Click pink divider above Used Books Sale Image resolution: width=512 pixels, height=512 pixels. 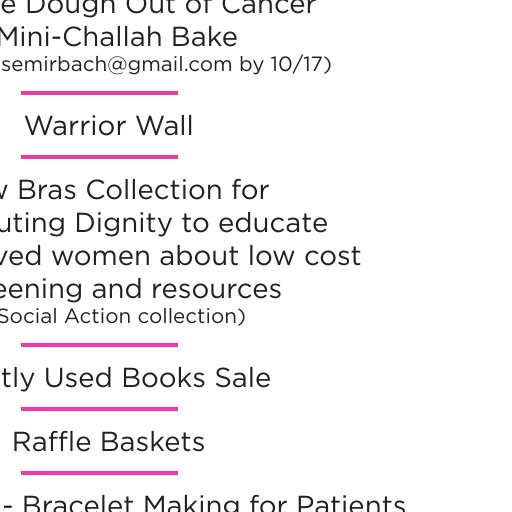pos(99,345)
